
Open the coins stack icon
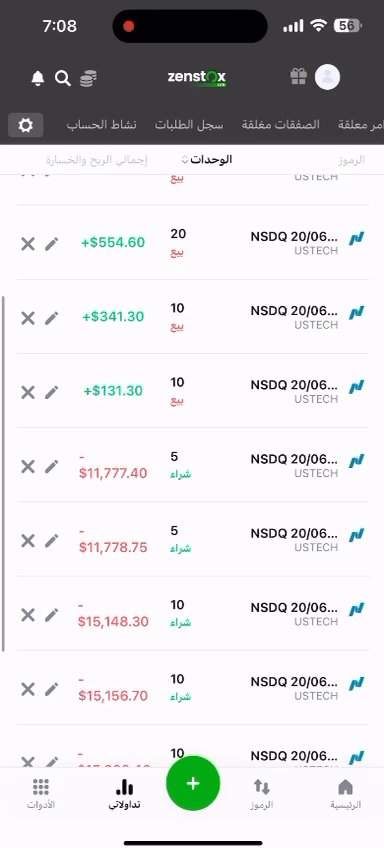click(x=88, y=79)
